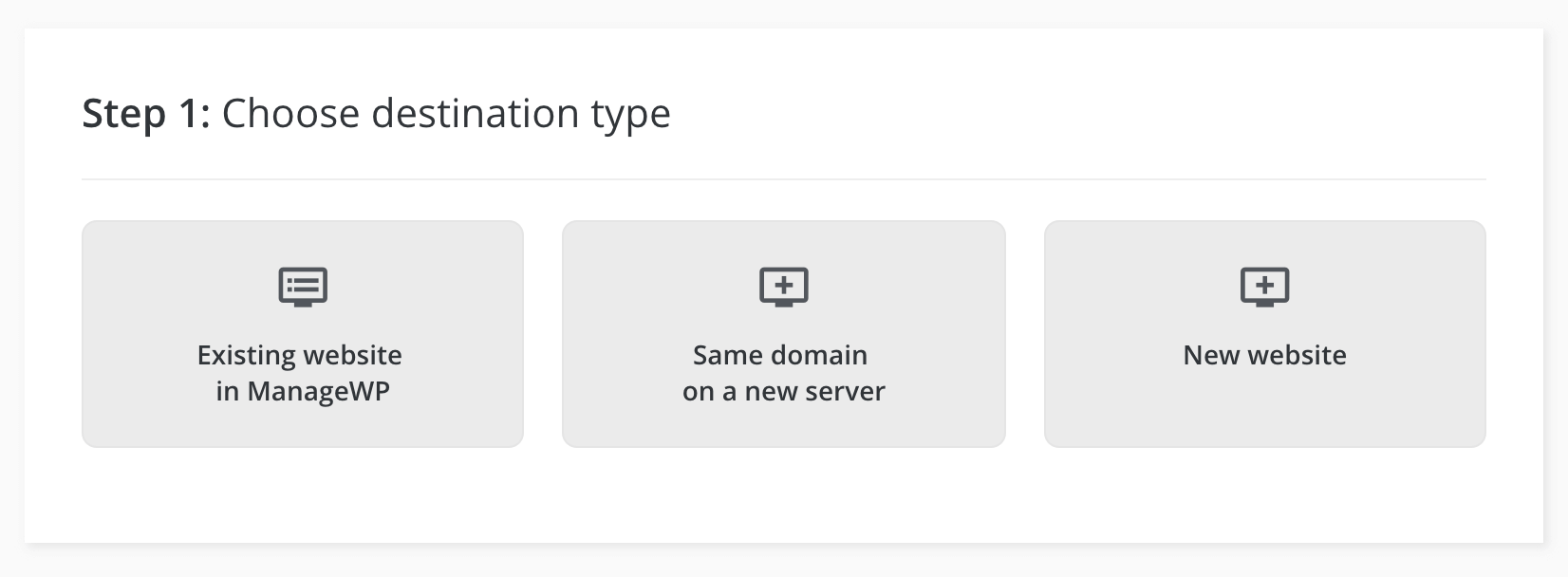Click the list lines inside Existing website icon
This screenshot has height=577, width=1568.
click(x=305, y=284)
